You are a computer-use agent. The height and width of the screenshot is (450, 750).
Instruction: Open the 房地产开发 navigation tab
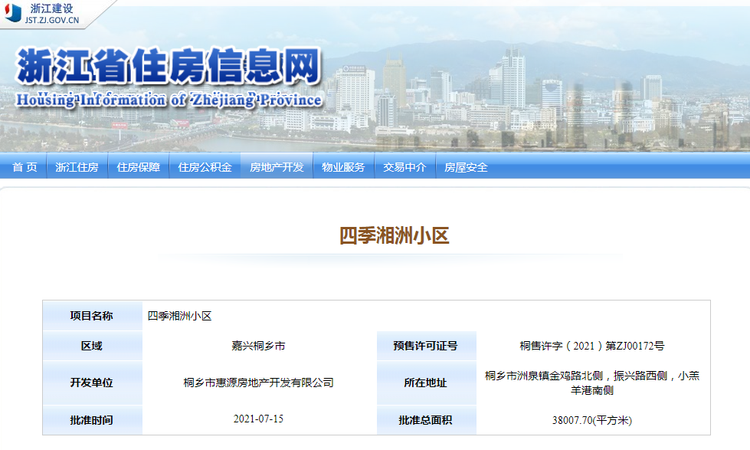(276, 167)
